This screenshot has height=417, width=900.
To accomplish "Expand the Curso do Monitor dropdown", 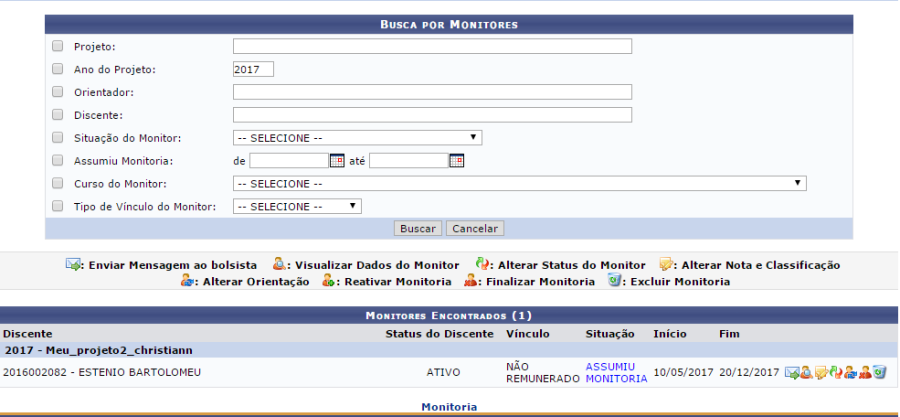I will pyautogui.click(x=519, y=183).
